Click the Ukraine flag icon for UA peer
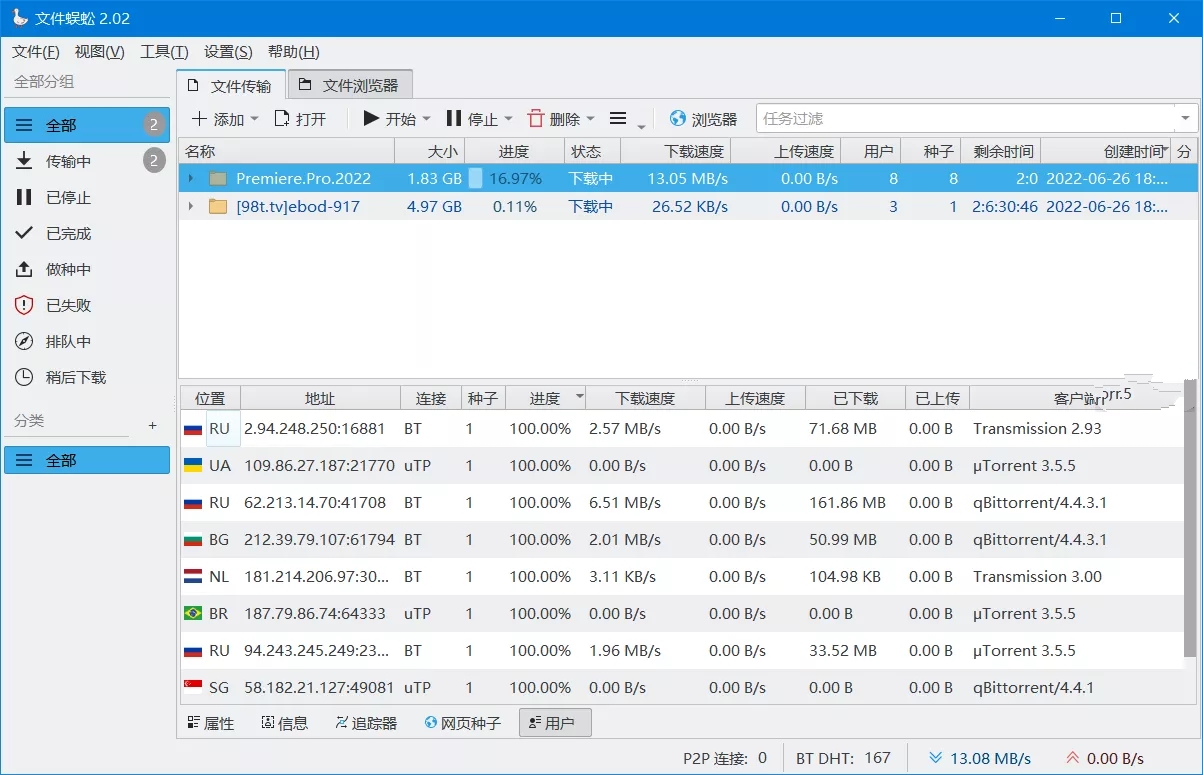Viewport: 1203px width, 775px height. pyautogui.click(x=193, y=466)
